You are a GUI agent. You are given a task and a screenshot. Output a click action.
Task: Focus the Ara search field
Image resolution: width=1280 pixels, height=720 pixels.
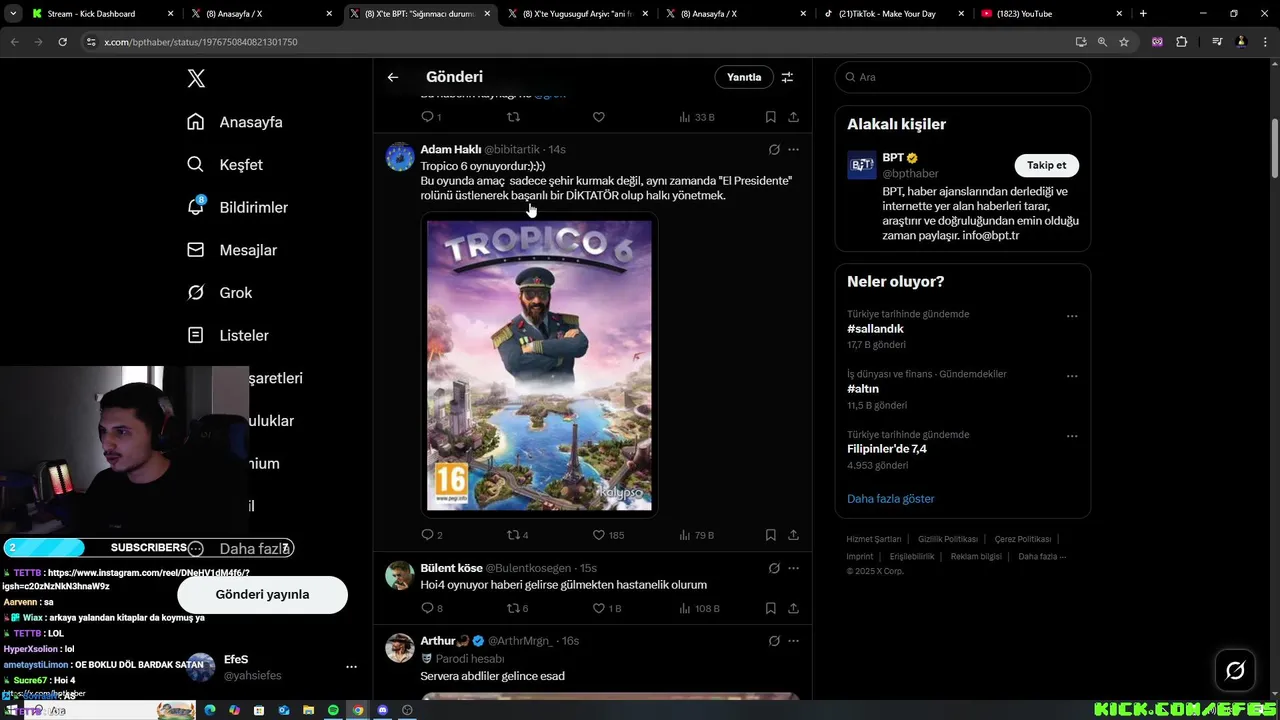pos(963,77)
